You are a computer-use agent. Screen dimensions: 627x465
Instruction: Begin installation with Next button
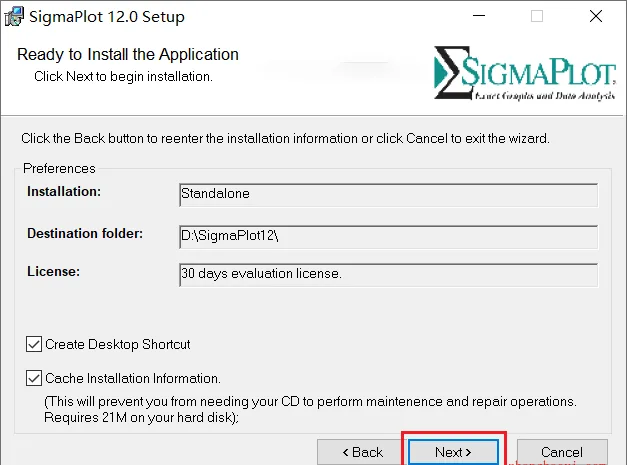453,452
